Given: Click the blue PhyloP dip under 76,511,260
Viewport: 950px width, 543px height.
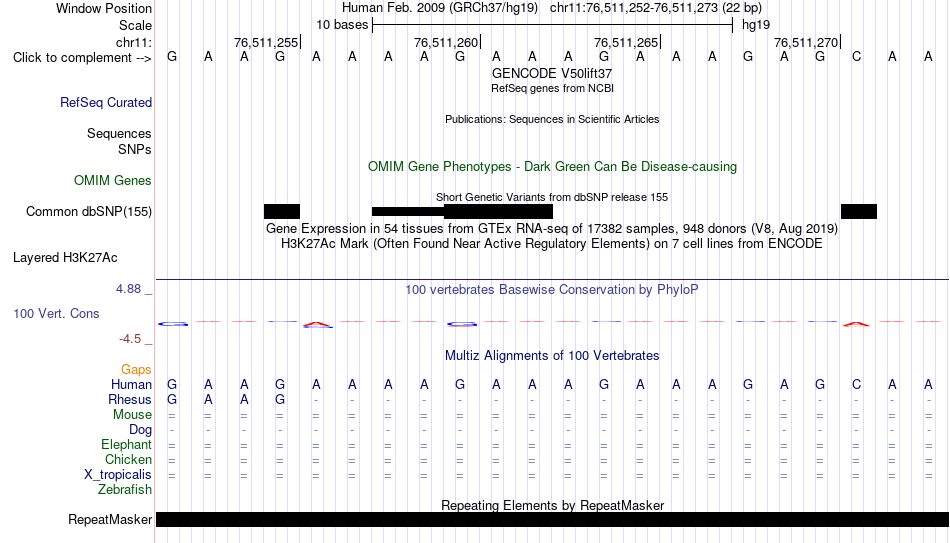Looking at the screenshot, I should (x=462, y=324).
